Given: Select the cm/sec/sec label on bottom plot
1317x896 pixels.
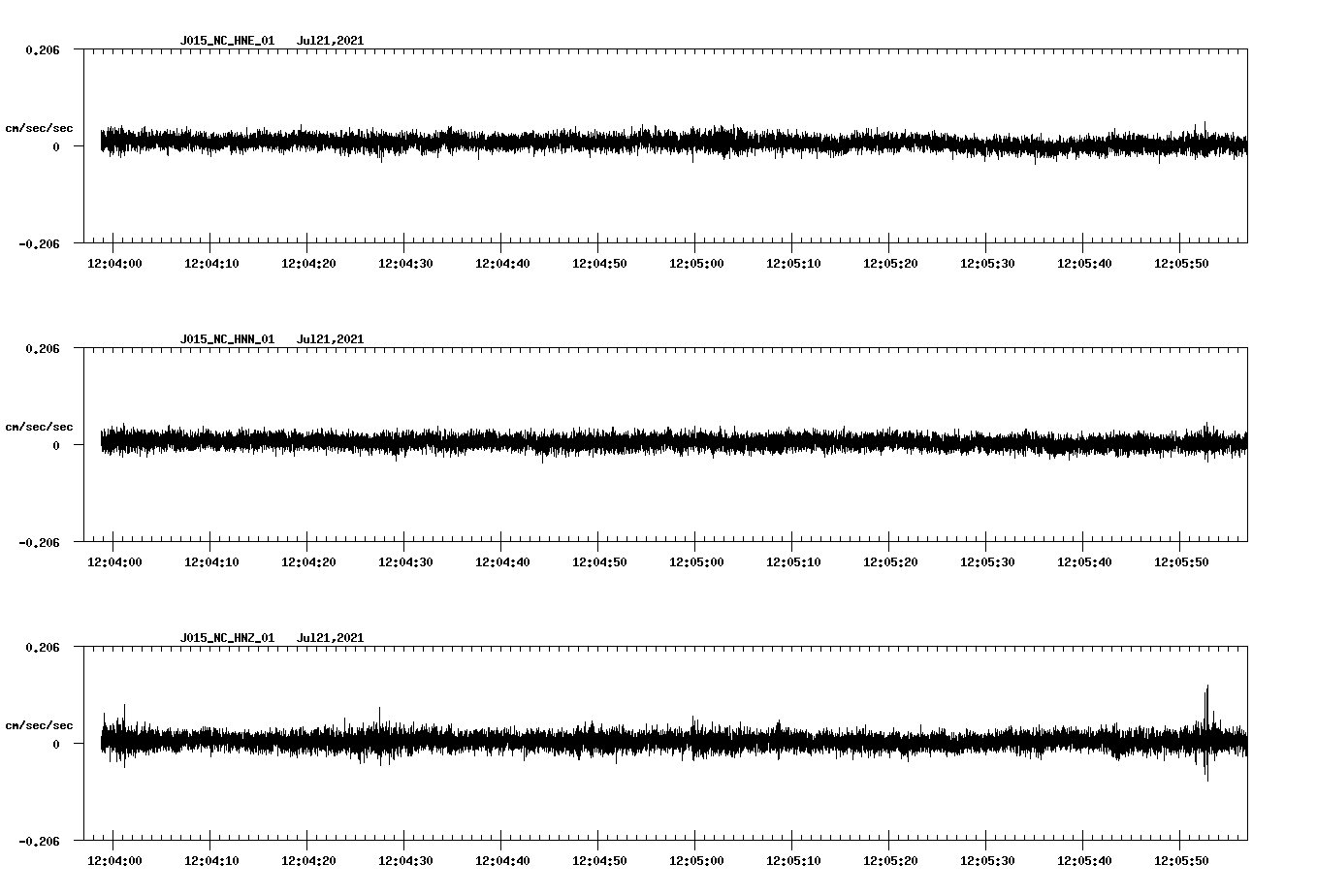Looking at the screenshot, I should (39, 723).
